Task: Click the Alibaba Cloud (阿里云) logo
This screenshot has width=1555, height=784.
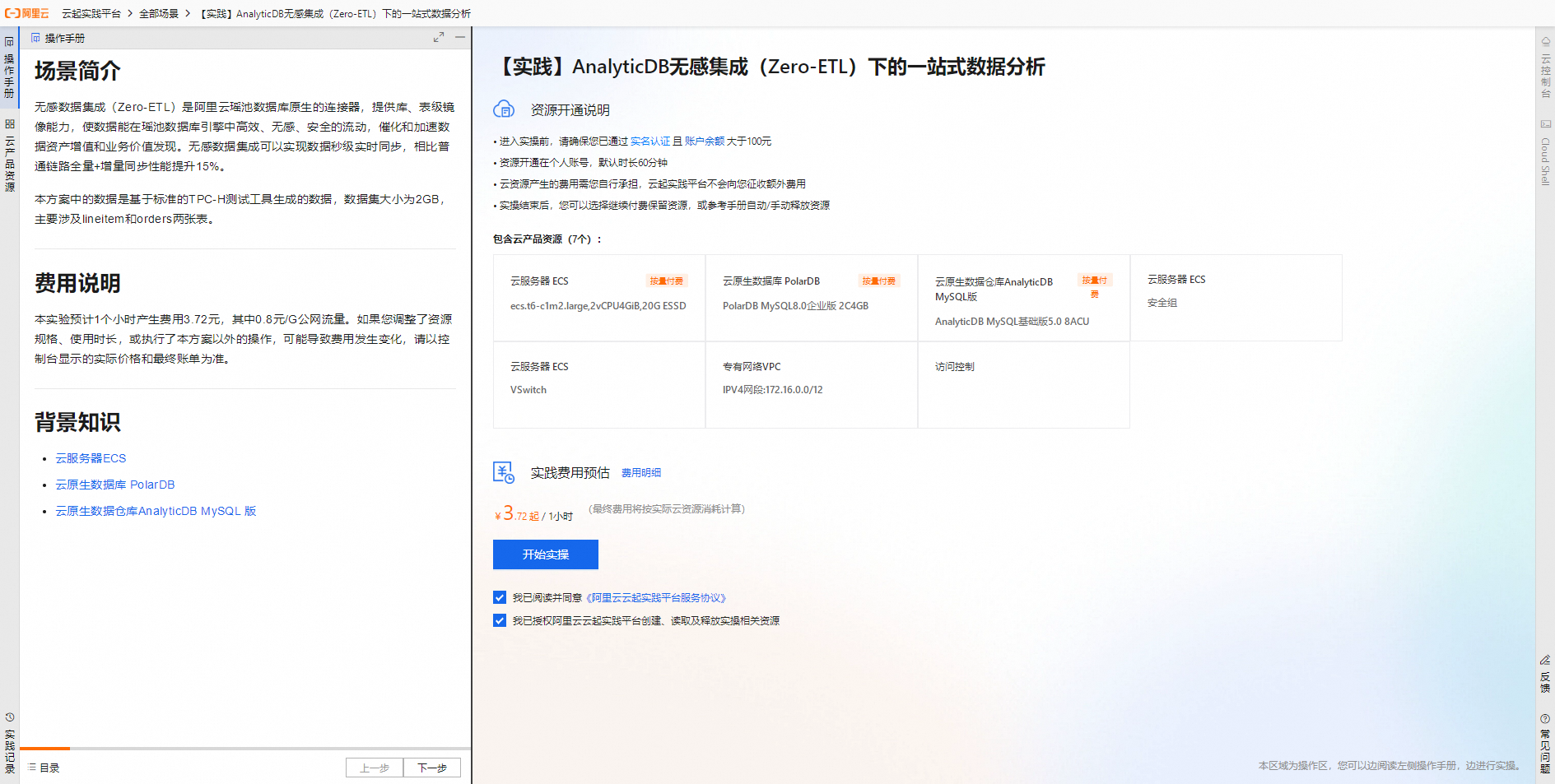Action: (27, 13)
